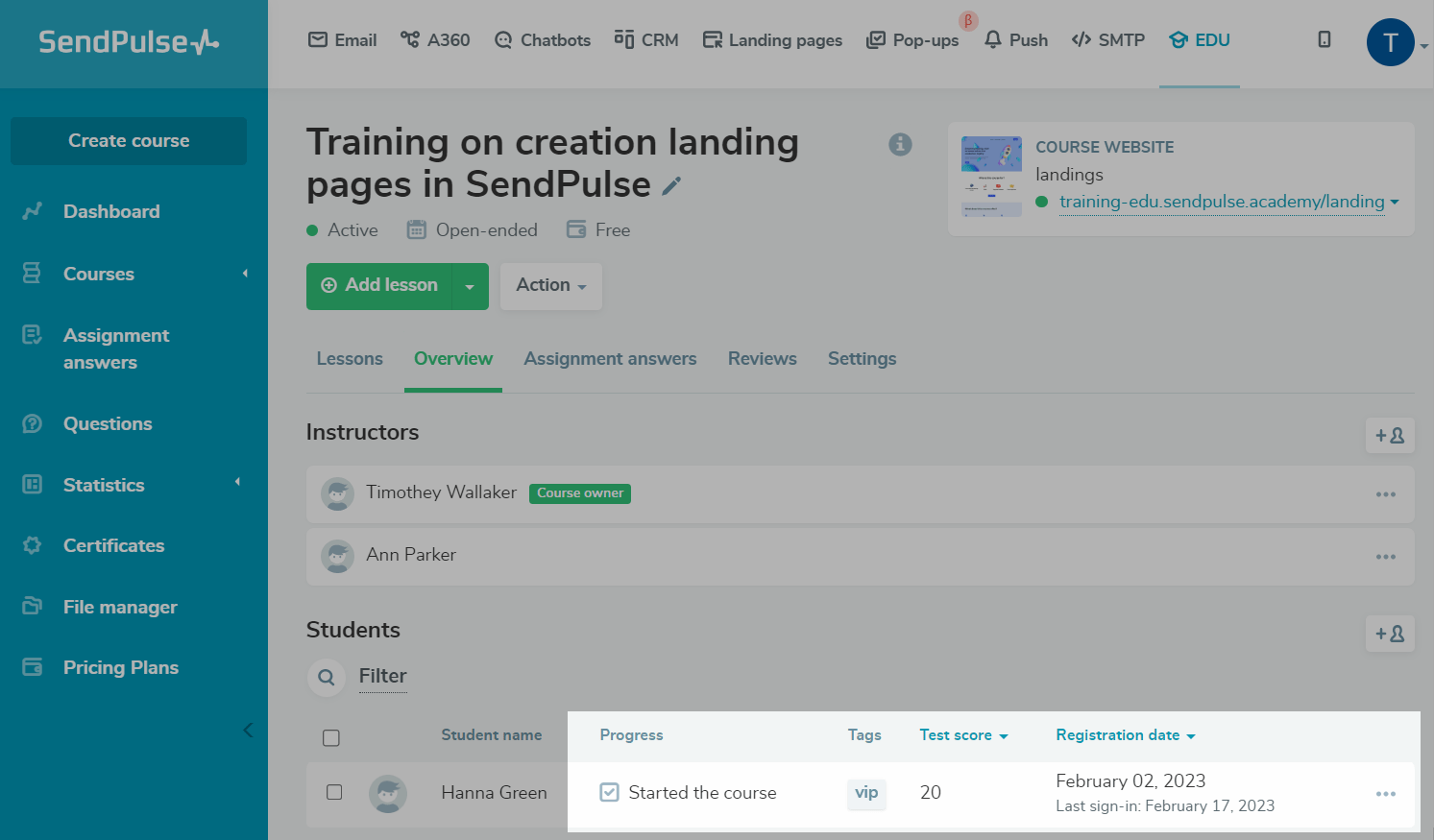
Task: Open the training-edu.sendpulse.academy/landing link
Action: [1221, 202]
